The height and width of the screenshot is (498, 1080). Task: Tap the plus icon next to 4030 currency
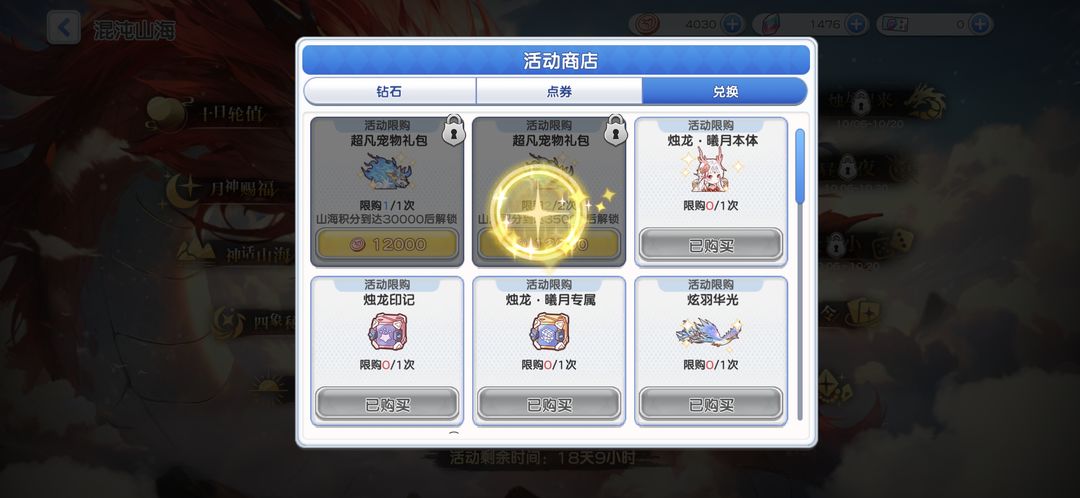[732, 24]
